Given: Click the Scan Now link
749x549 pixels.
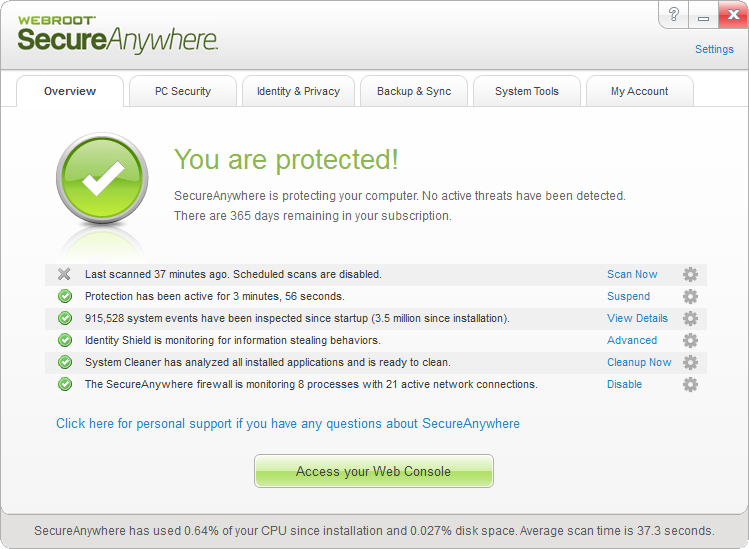Looking at the screenshot, I should pyautogui.click(x=632, y=274).
